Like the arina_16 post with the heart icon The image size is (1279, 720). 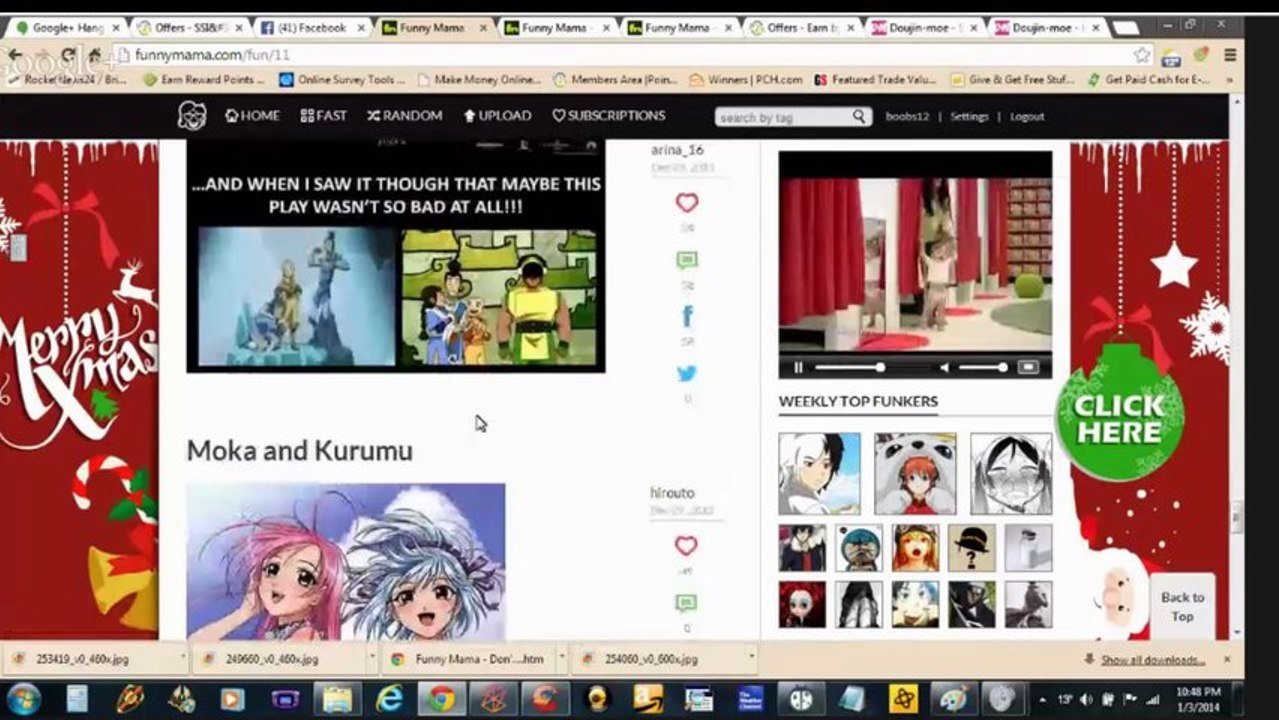[686, 203]
